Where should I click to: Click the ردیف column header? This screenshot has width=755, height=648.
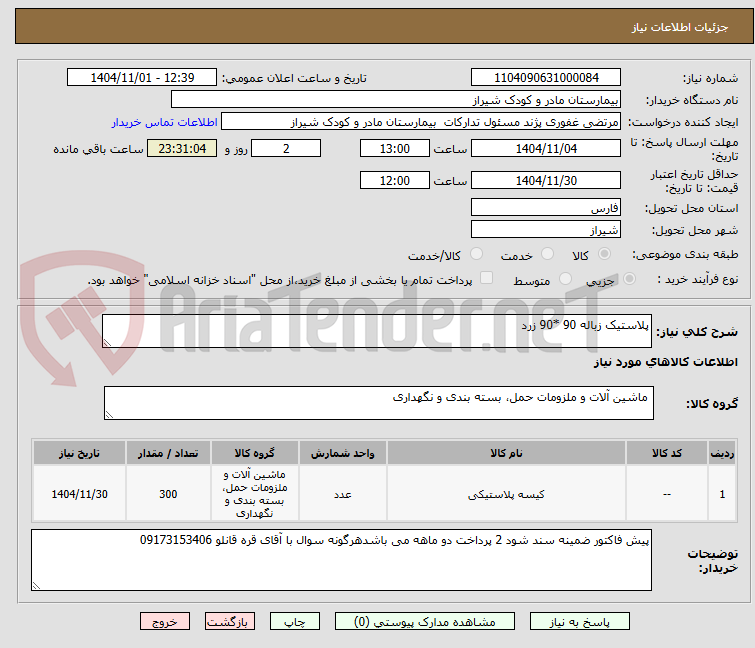point(722,453)
